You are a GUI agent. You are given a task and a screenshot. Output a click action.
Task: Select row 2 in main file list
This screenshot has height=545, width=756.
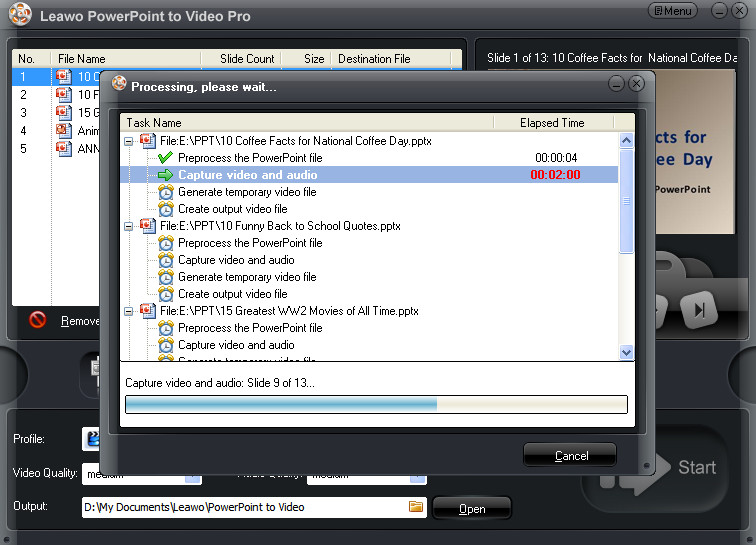click(56, 95)
